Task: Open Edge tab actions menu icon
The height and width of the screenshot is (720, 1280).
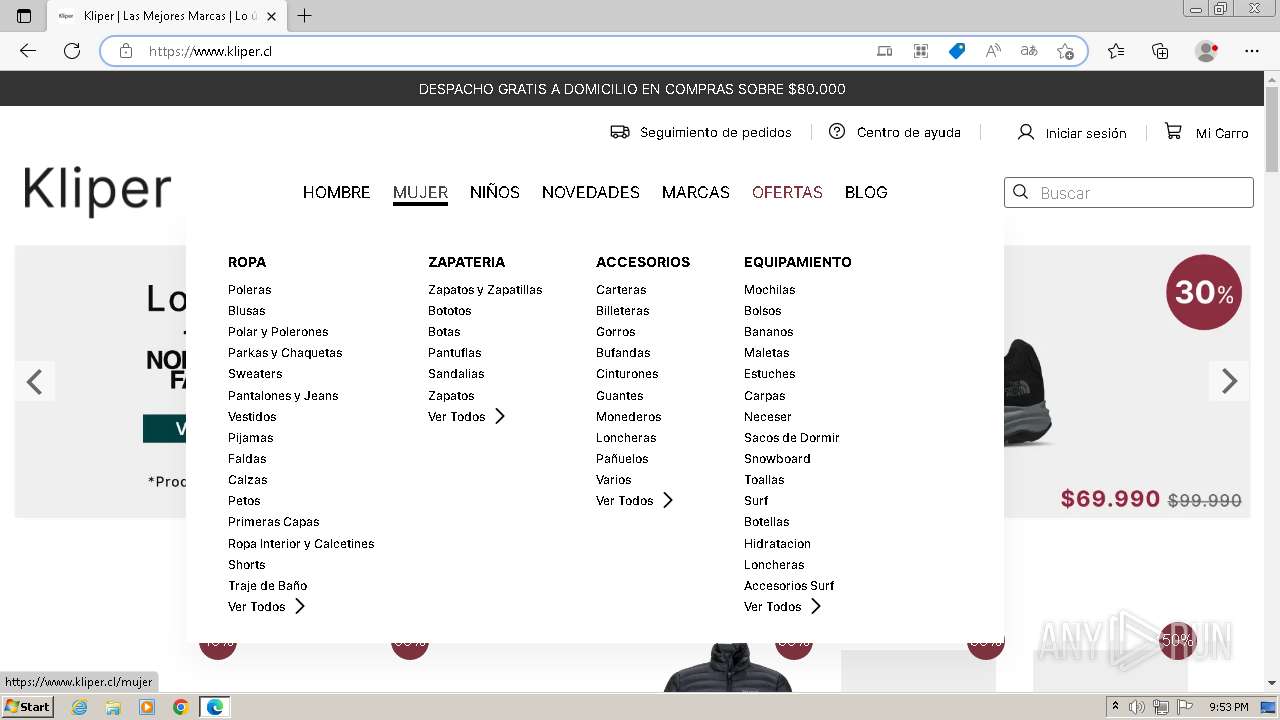Action: pos(24,16)
